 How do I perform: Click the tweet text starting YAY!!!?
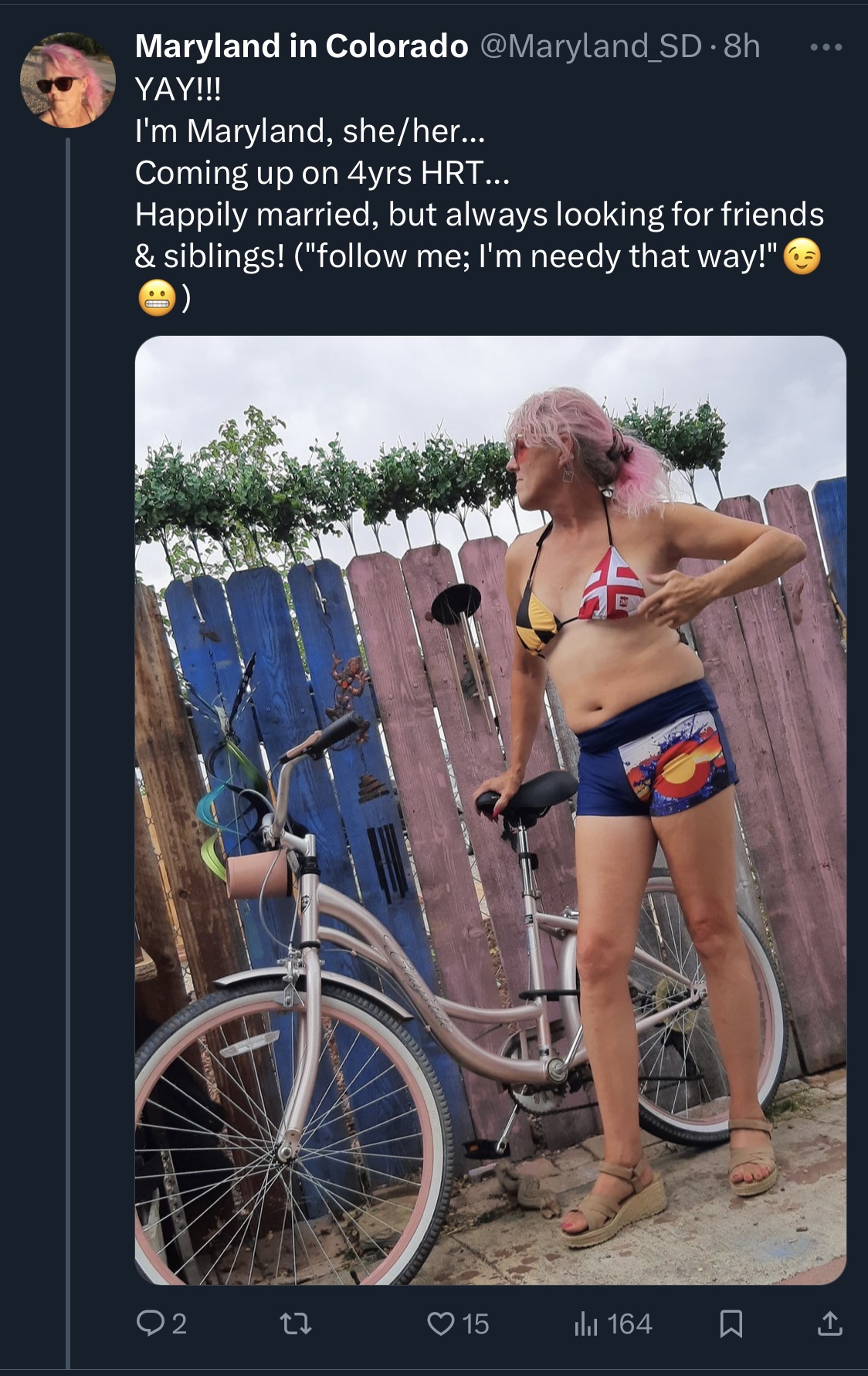coord(479,194)
